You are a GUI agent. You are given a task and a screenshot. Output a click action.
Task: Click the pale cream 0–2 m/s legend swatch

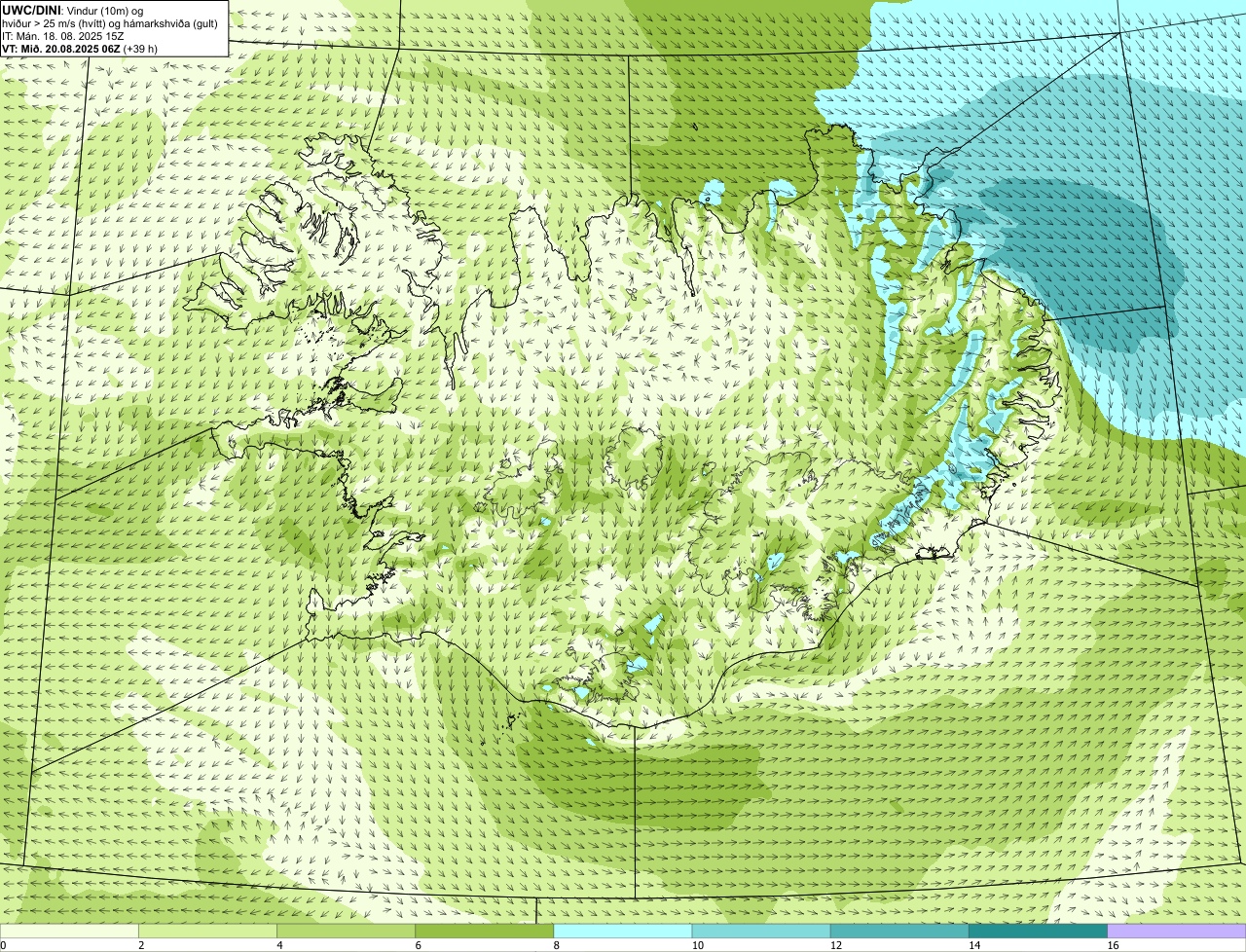pyautogui.click(x=69, y=932)
